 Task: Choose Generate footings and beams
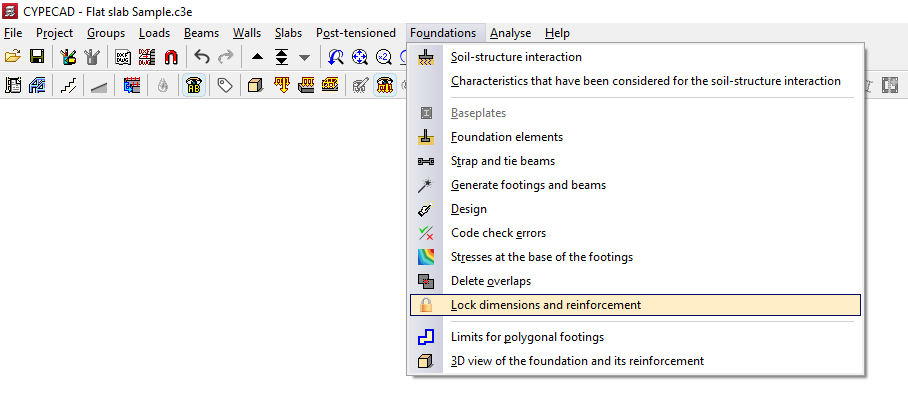point(528,185)
